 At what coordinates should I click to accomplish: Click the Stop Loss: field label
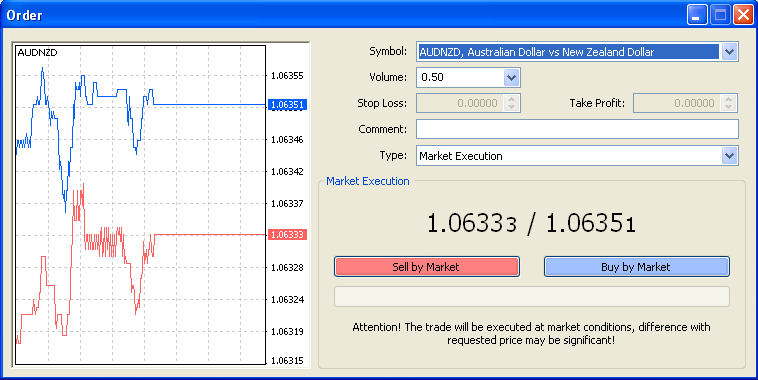pyautogui.click(x=382, y=103)
